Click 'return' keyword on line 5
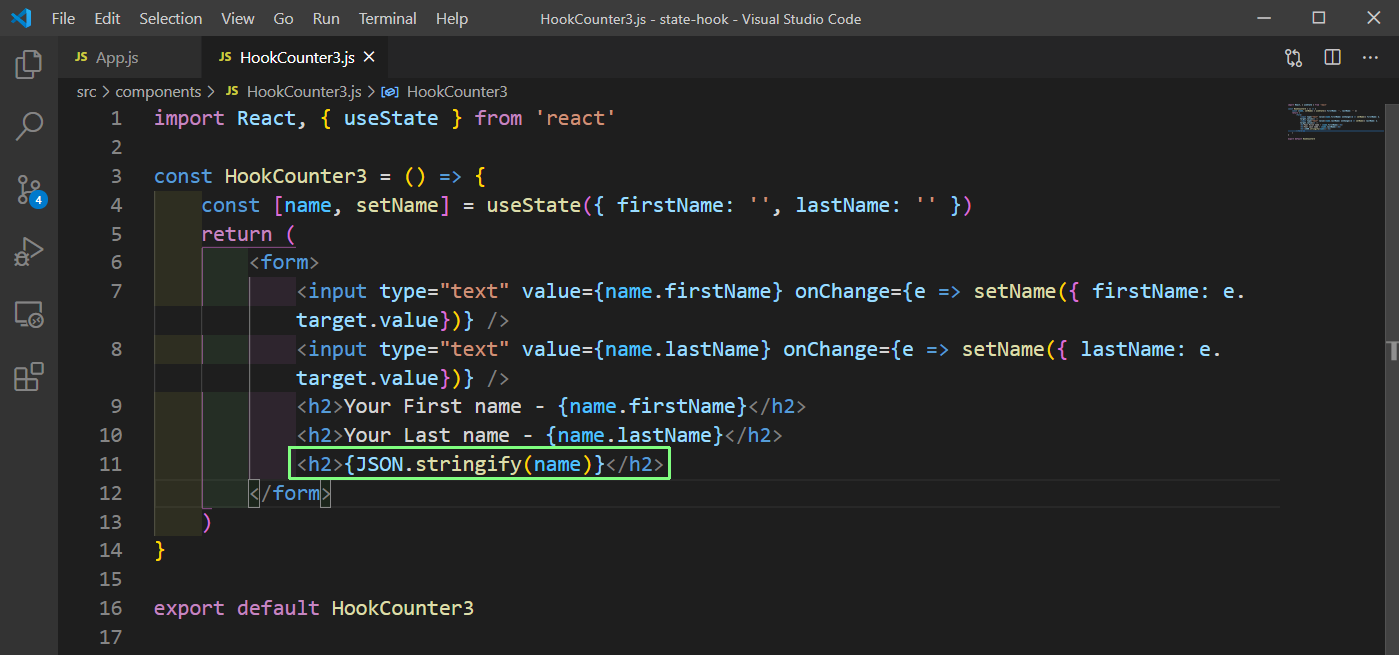The width and height of the screenshot is (1399, 655). 237,234
